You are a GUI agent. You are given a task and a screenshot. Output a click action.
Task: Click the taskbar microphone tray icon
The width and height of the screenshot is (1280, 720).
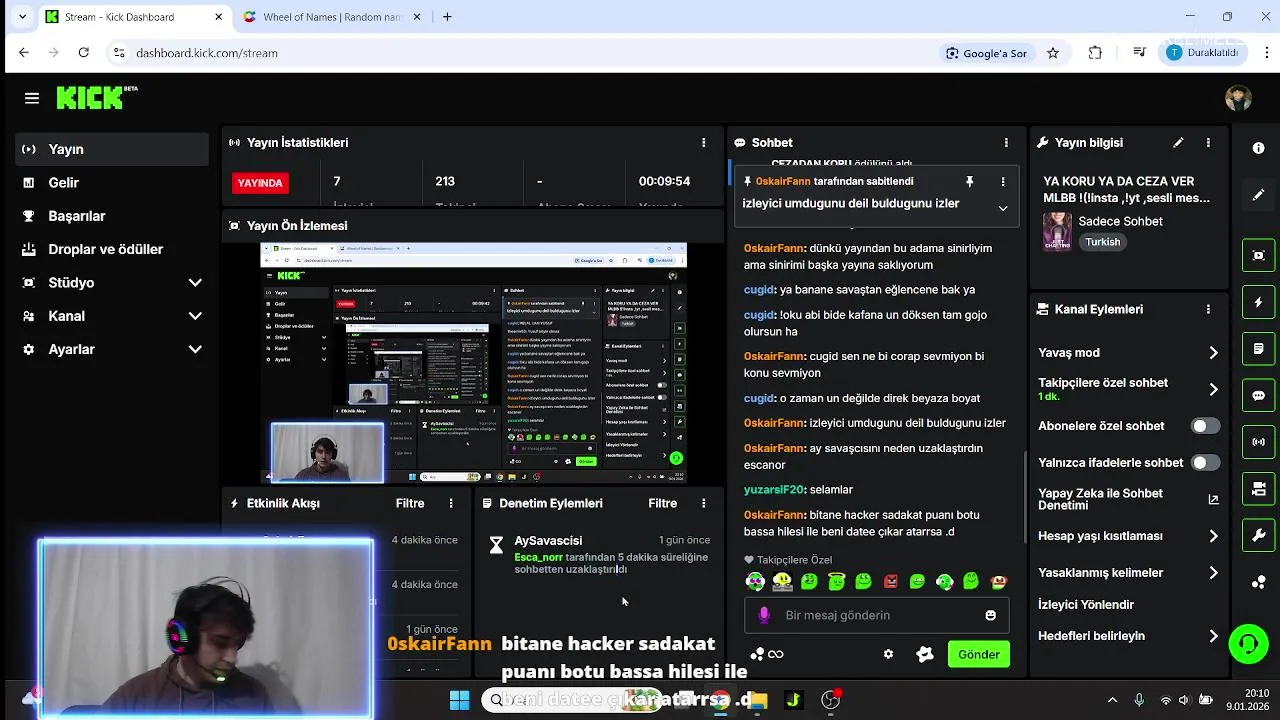(1138, 700)
